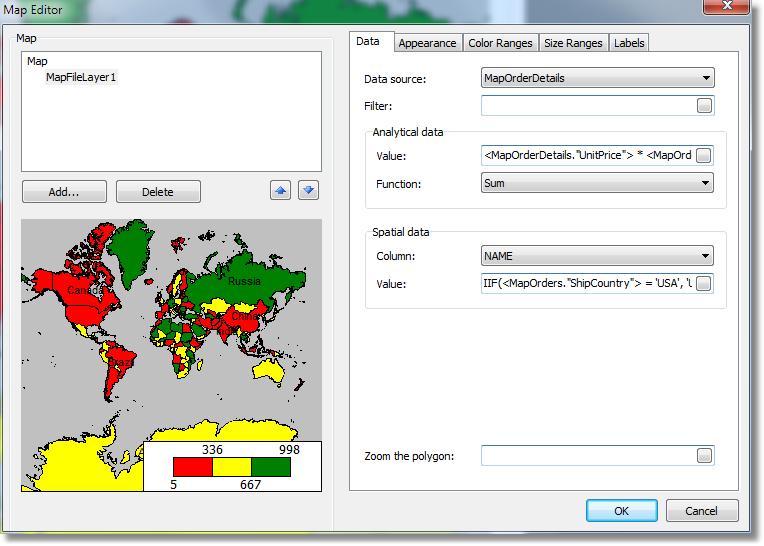Click the green legend color swatch

[x=270, y=467]
